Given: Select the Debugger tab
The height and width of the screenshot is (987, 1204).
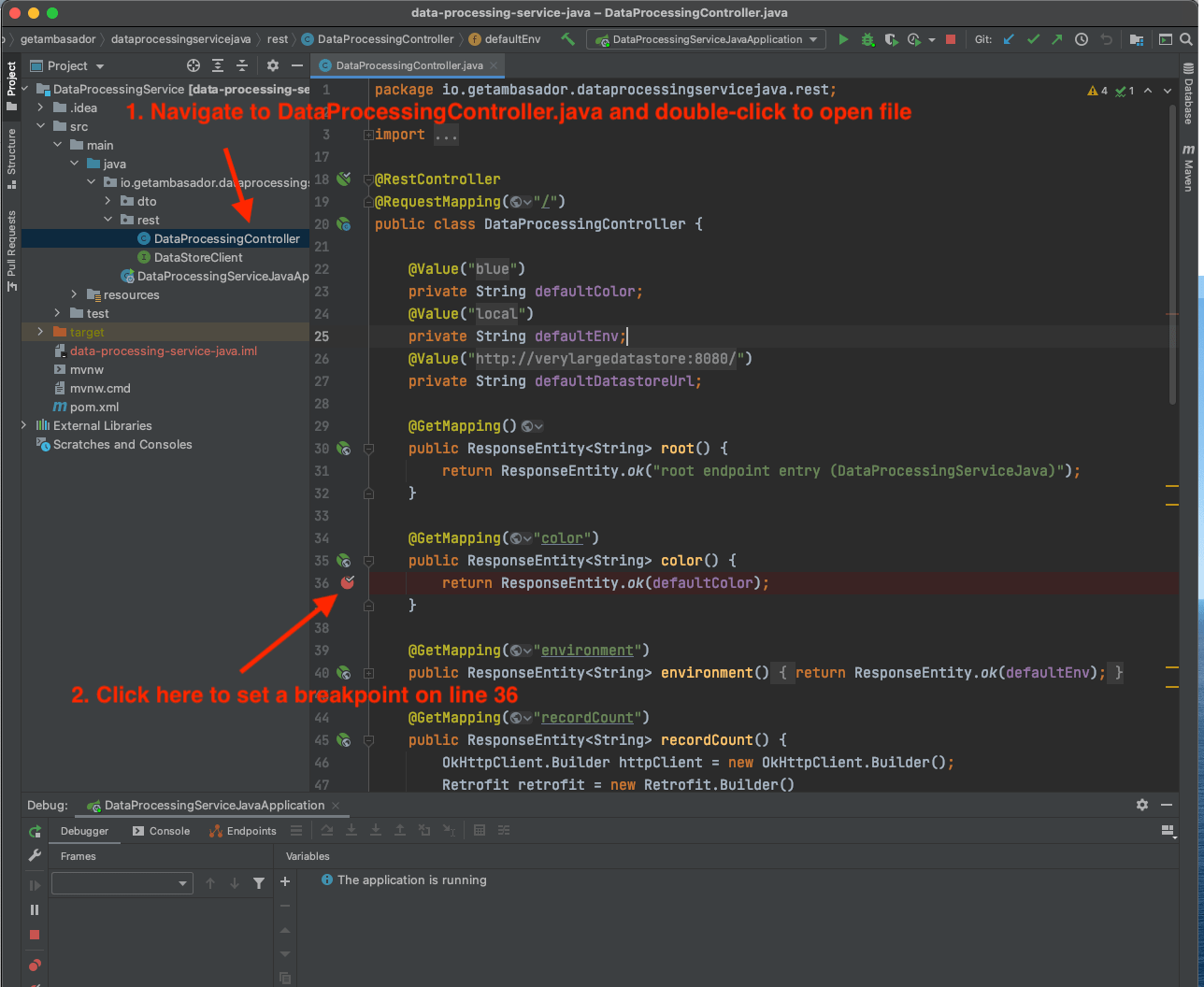Looking at the screenshot, I should coord(84,831).
